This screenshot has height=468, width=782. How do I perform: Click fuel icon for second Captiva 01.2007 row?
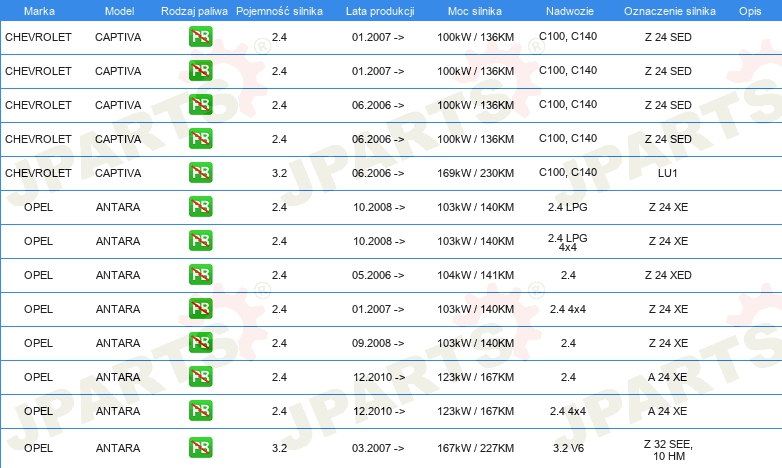click(200, 71)
